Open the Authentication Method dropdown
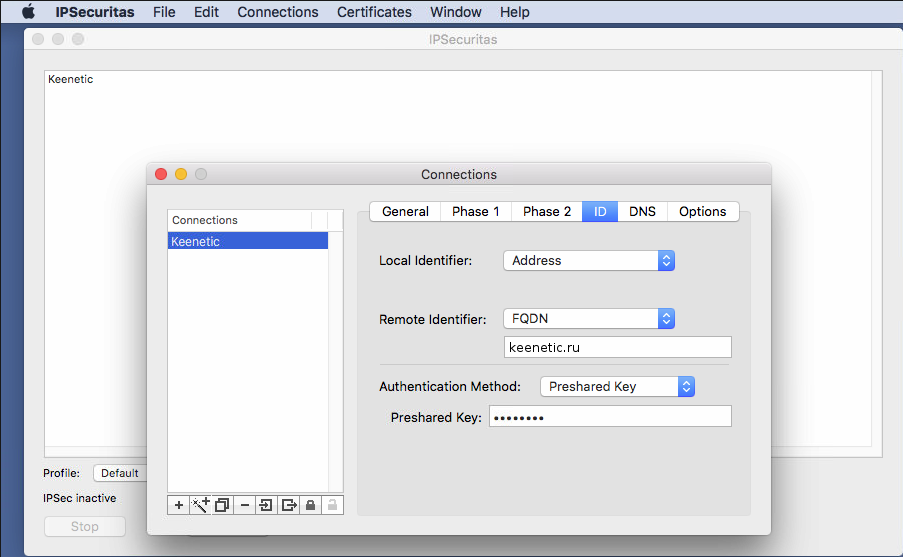This screenshot has width=903, height=557. point(617,386)
